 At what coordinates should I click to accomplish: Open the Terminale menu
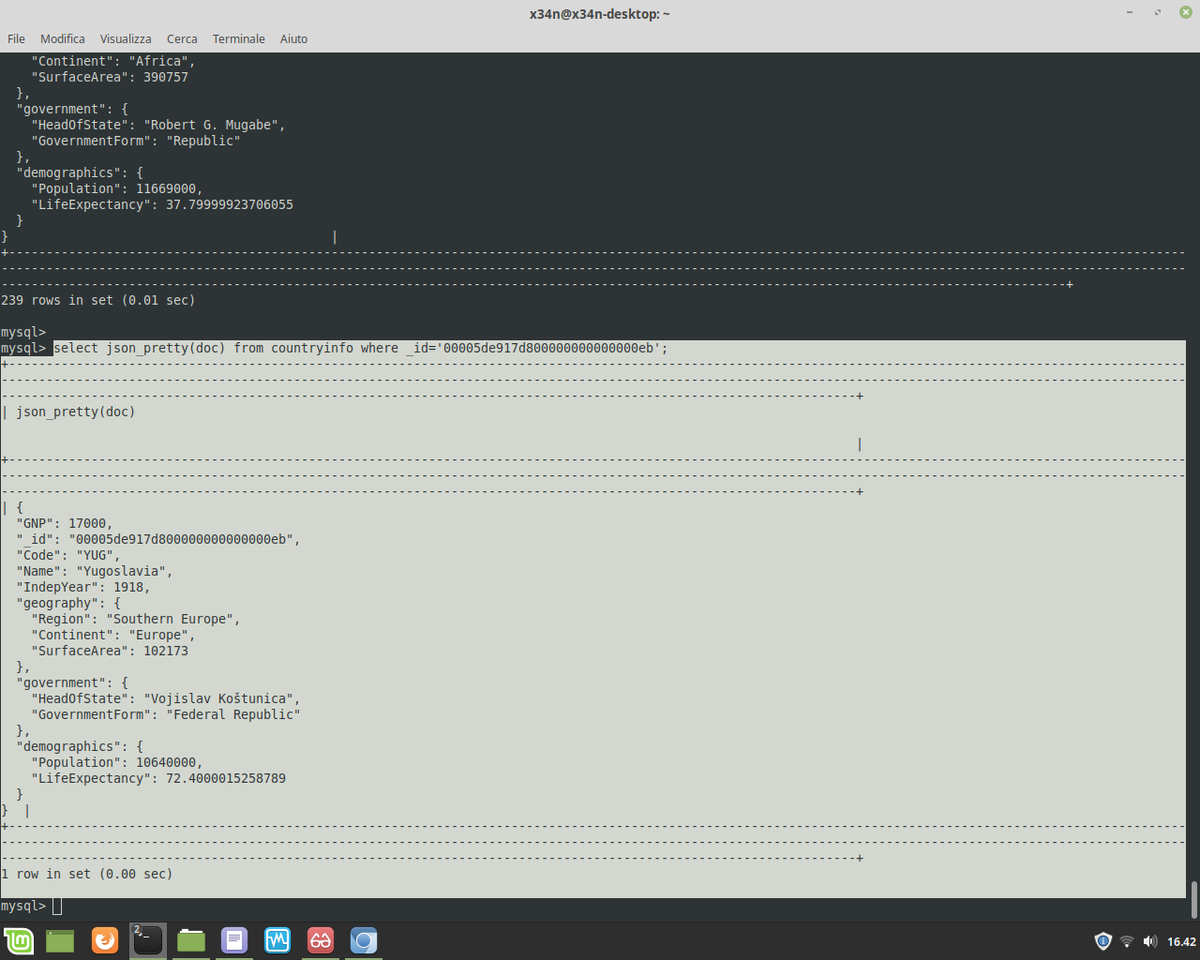[239, 39]
